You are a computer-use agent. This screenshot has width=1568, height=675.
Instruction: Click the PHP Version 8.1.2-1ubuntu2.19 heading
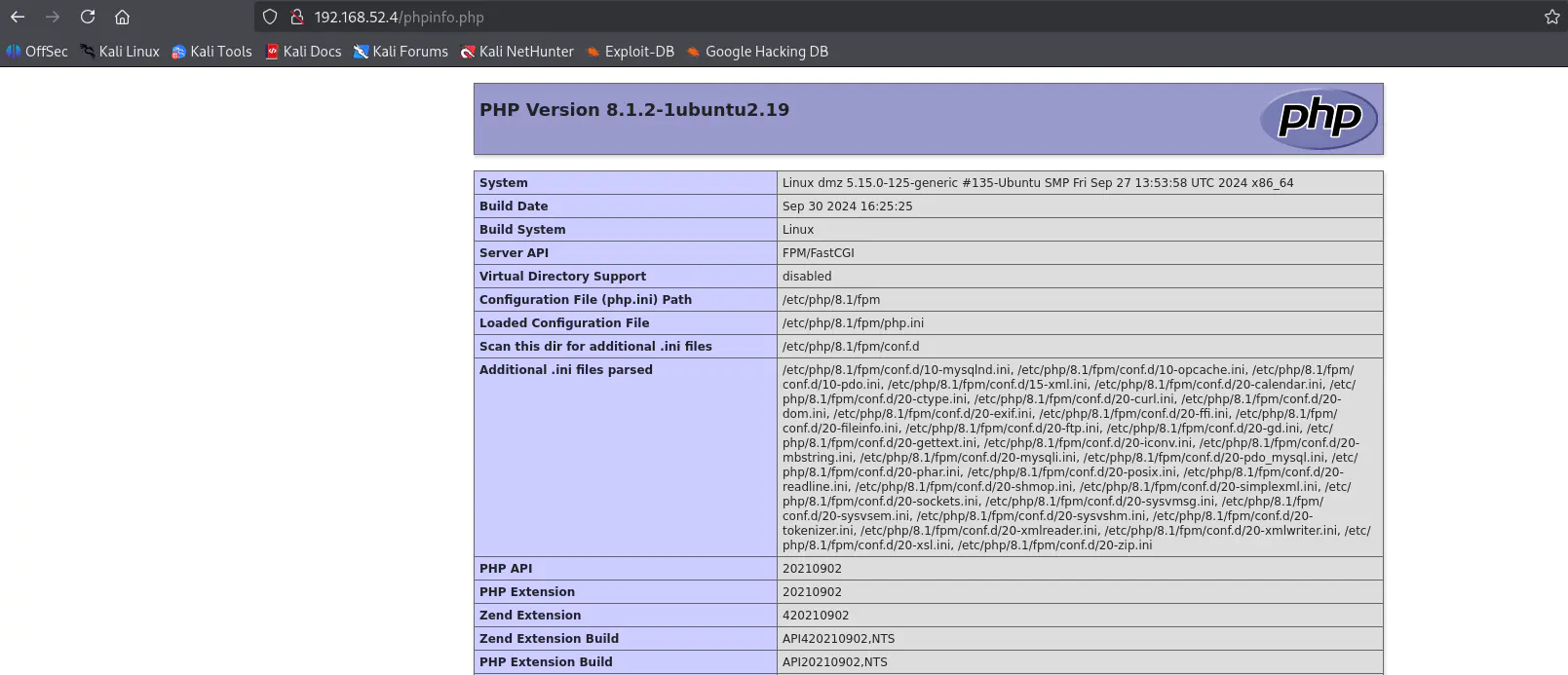pos(634,110)
